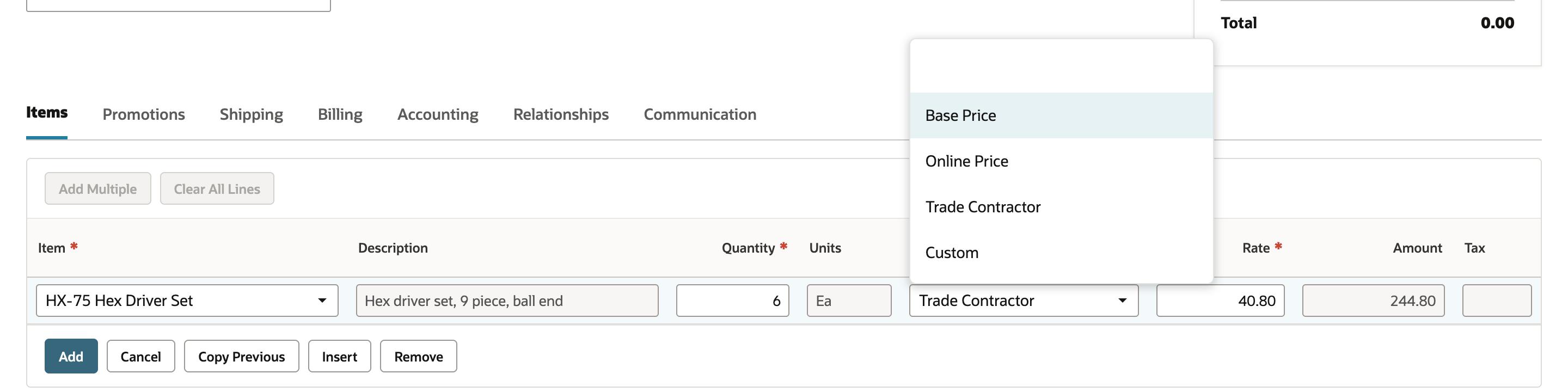Image resolution: width=1568 pixels, height=392 pixels.
Task: Click the Description field for hex driver set
Action: (x=507, y=301)
